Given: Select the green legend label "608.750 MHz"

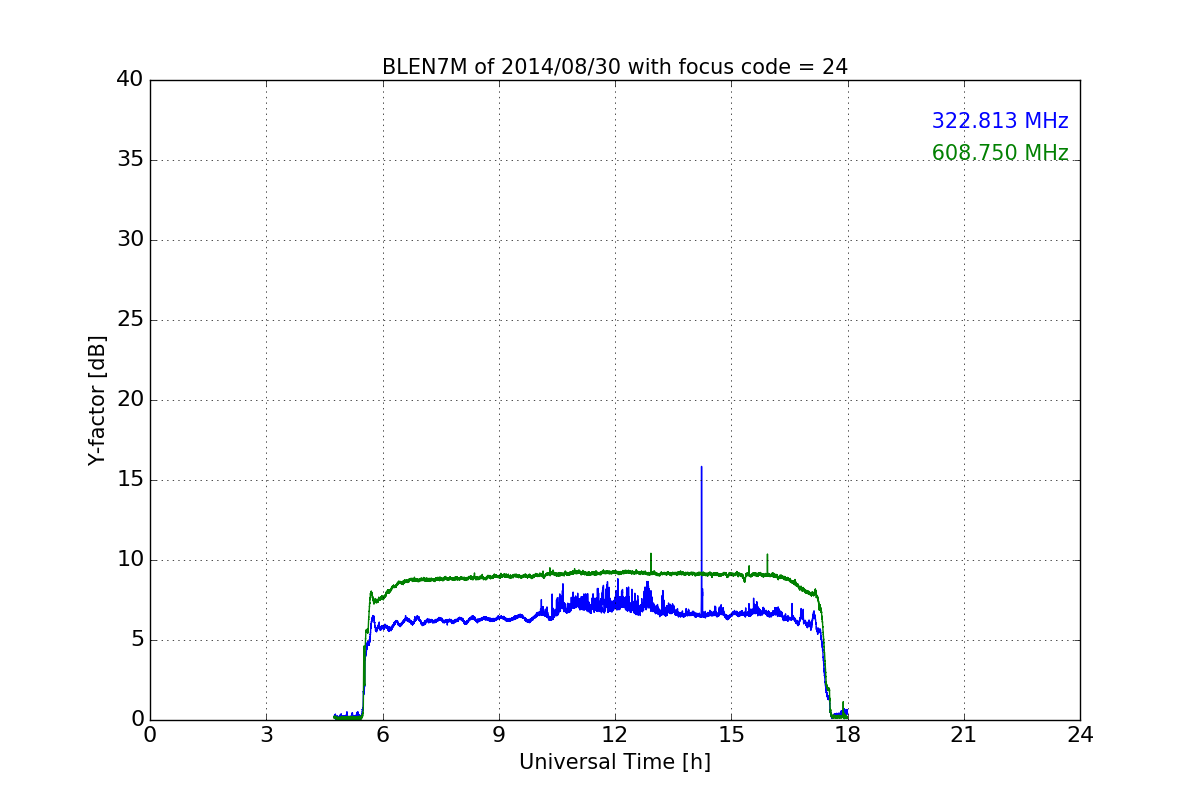Looking at the screenshot, I should pyautogui.click(x=1000, y=153).
